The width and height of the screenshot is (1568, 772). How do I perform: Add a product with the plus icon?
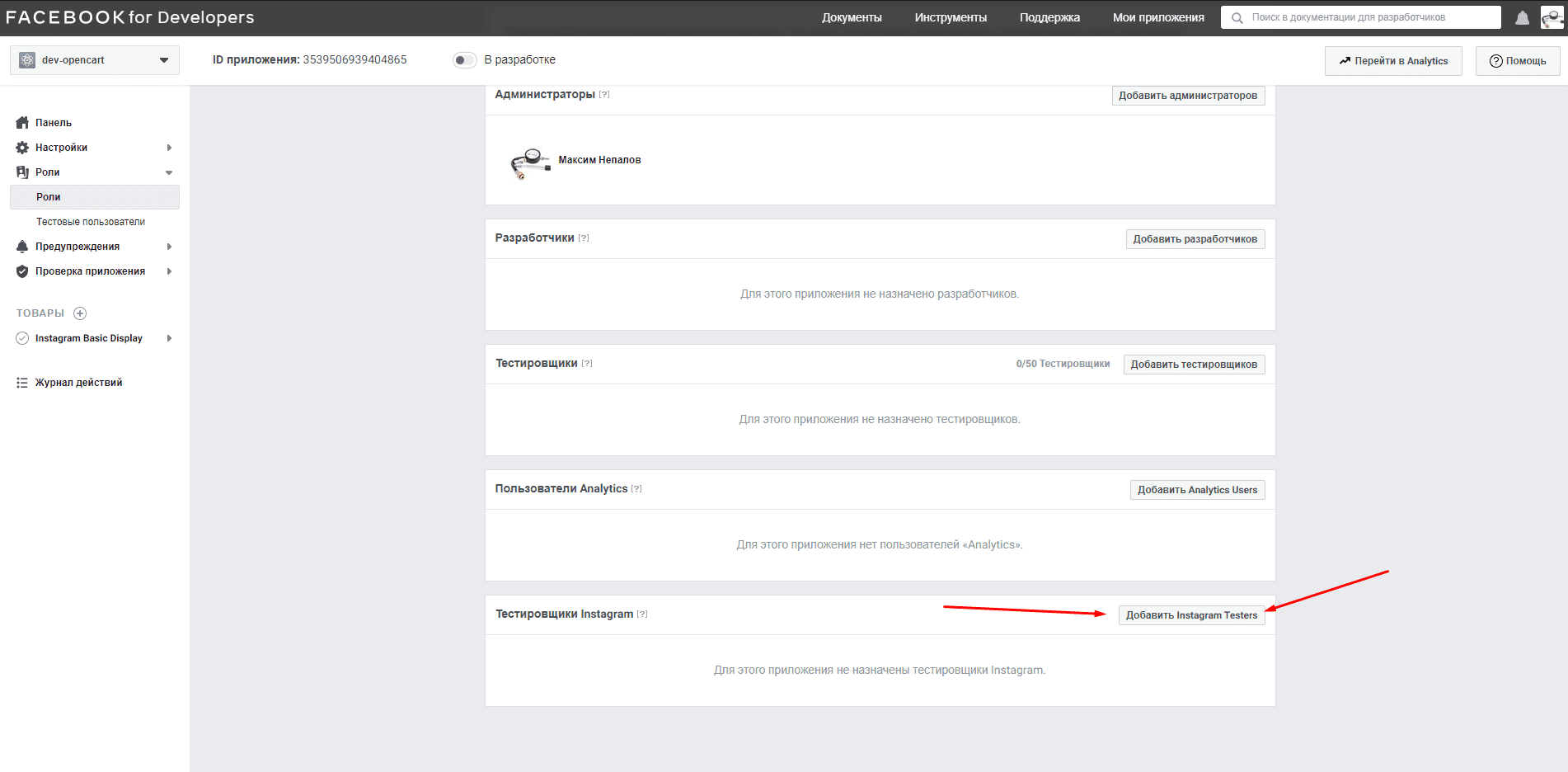pos(80,313)
